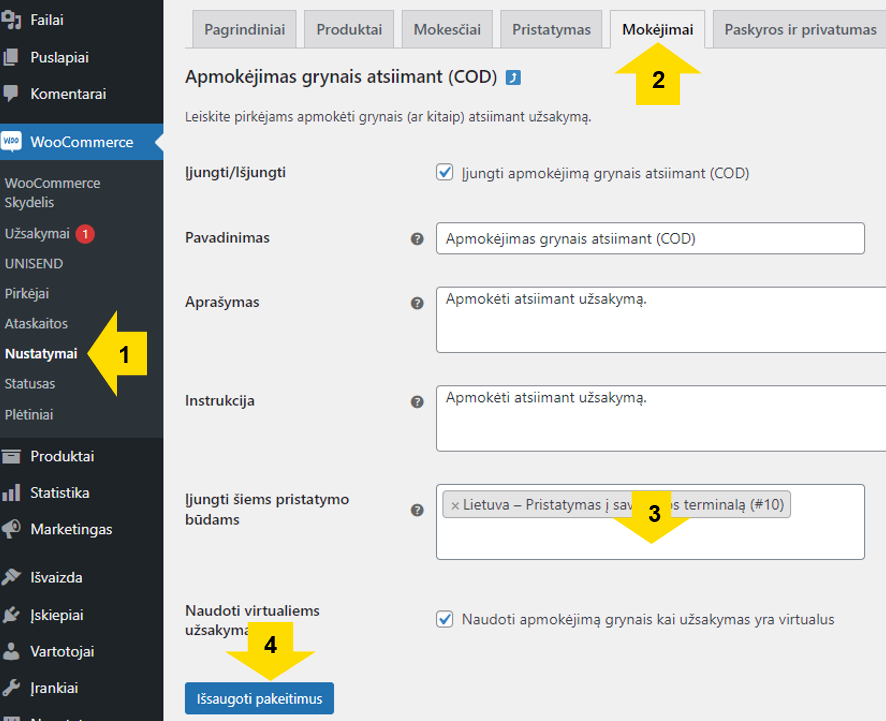Switch to the Mokesčiai tab
886x721 pixels.
click(x=447, y=29)
